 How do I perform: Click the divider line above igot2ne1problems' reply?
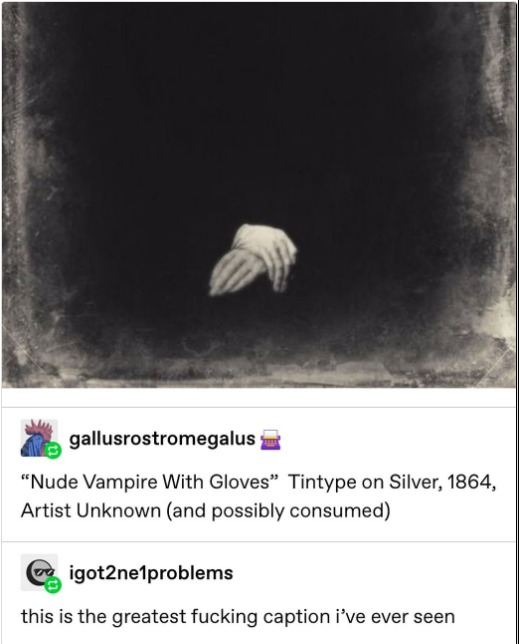[x=259, y=541]
